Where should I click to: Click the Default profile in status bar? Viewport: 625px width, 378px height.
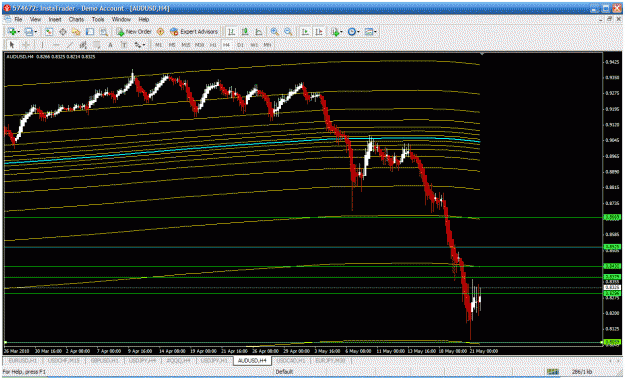[x=284, y=372]
